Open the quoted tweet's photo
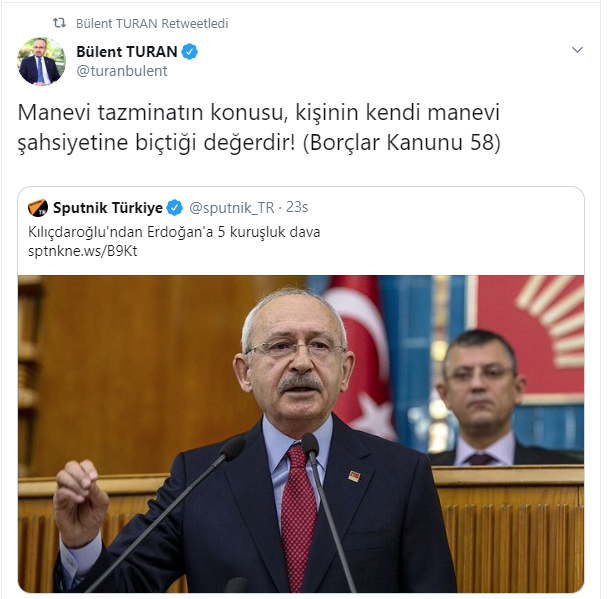Viewport: 608px width, 599px height. point(301,434)
